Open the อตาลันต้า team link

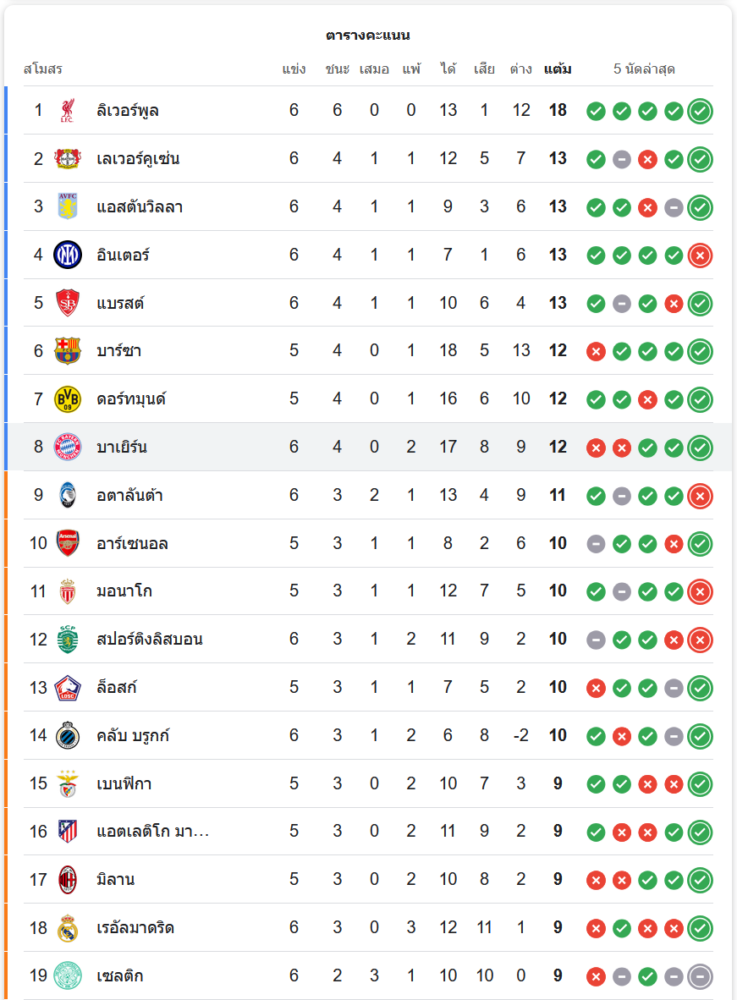[x=130, y=495]
